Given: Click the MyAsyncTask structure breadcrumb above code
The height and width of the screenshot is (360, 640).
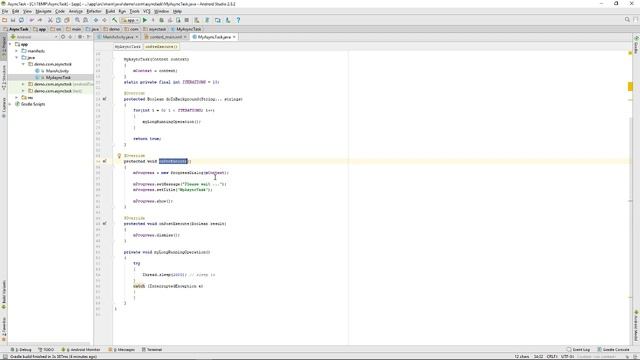Looking at the screenshot, I should pyautogui.click(x=127, y=47).
